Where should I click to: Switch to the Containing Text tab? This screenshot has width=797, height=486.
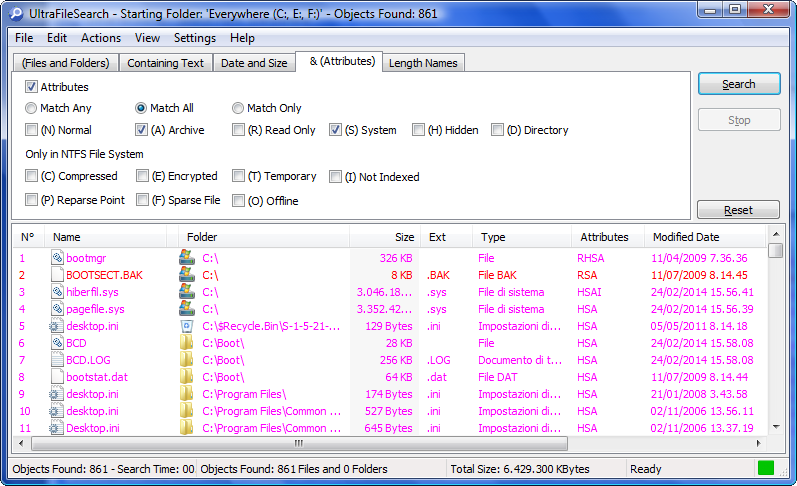[x=165, y=63]
